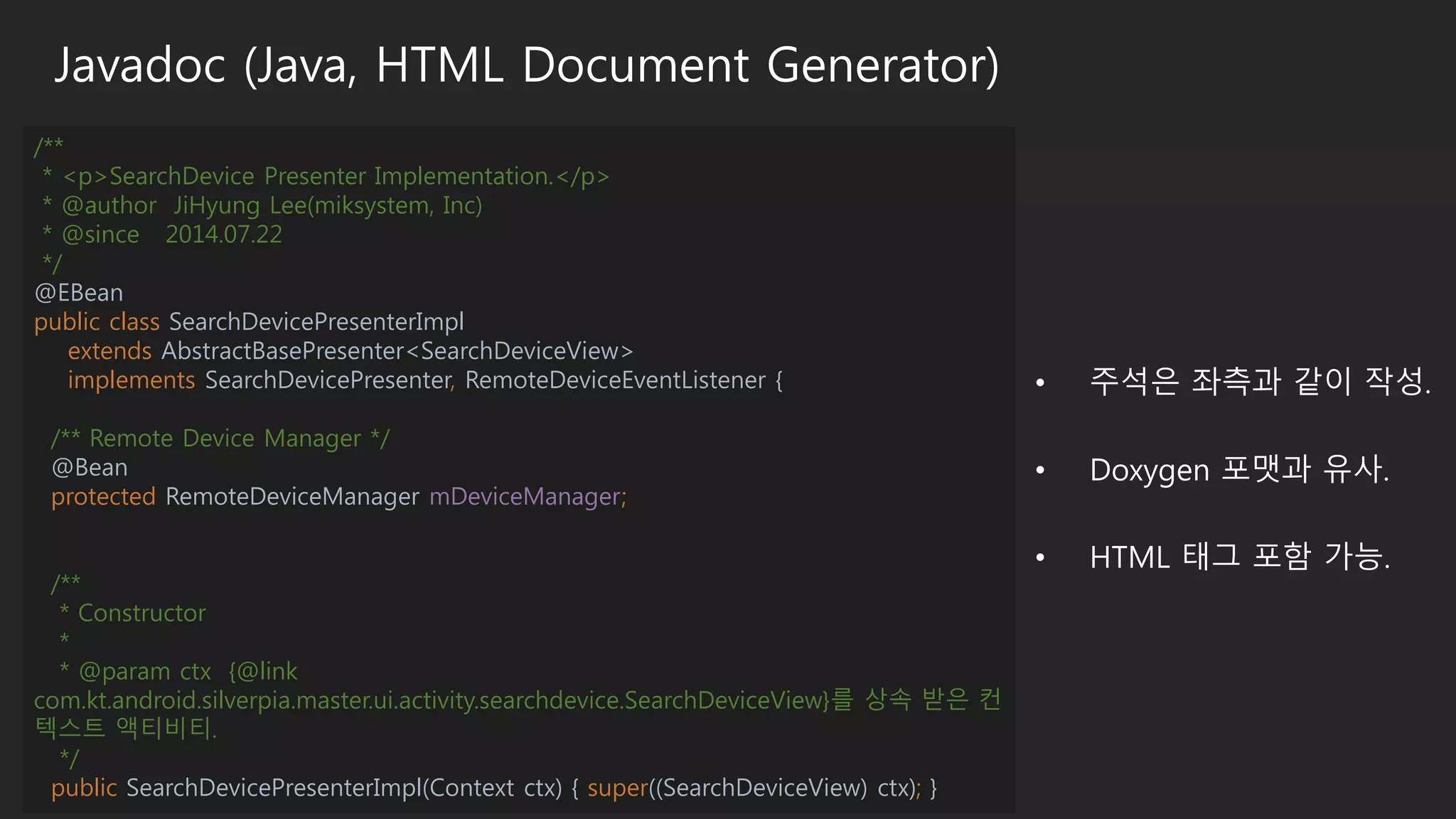Click 'implements SearchDevicePresenter, RemoteDeviceEventListener {' line
This screenshot has width=1456, height=819.
point(425,380)
